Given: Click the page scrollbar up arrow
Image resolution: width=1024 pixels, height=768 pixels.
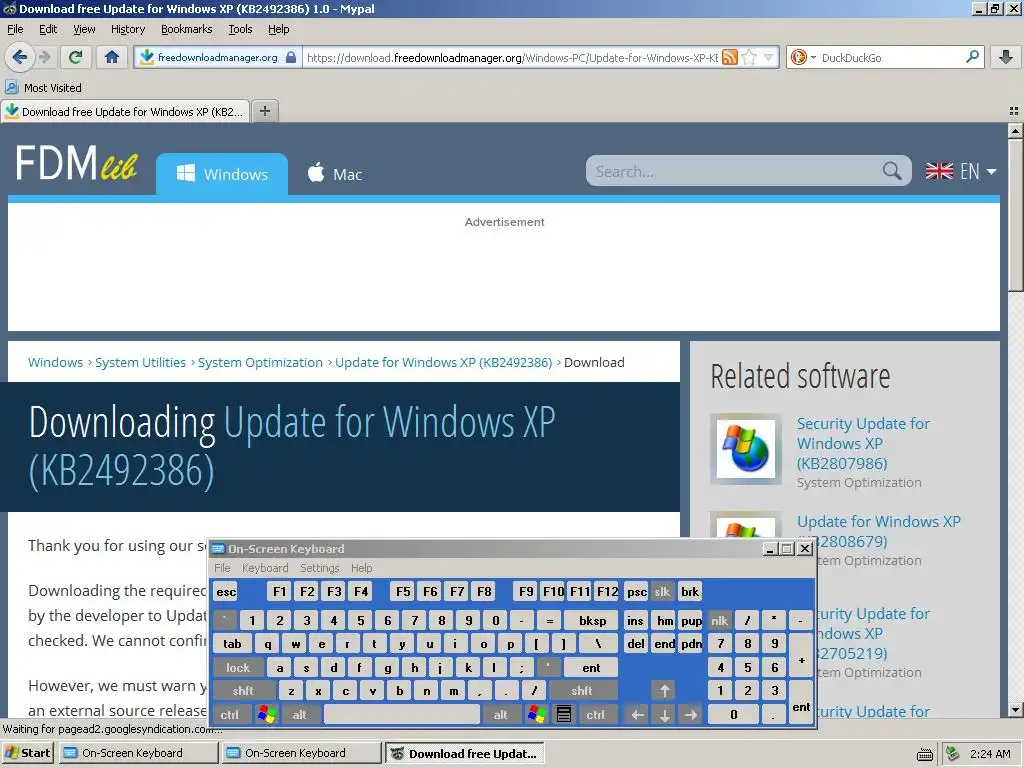Looking at the screenshot, I should click(x=1016, y=131).
